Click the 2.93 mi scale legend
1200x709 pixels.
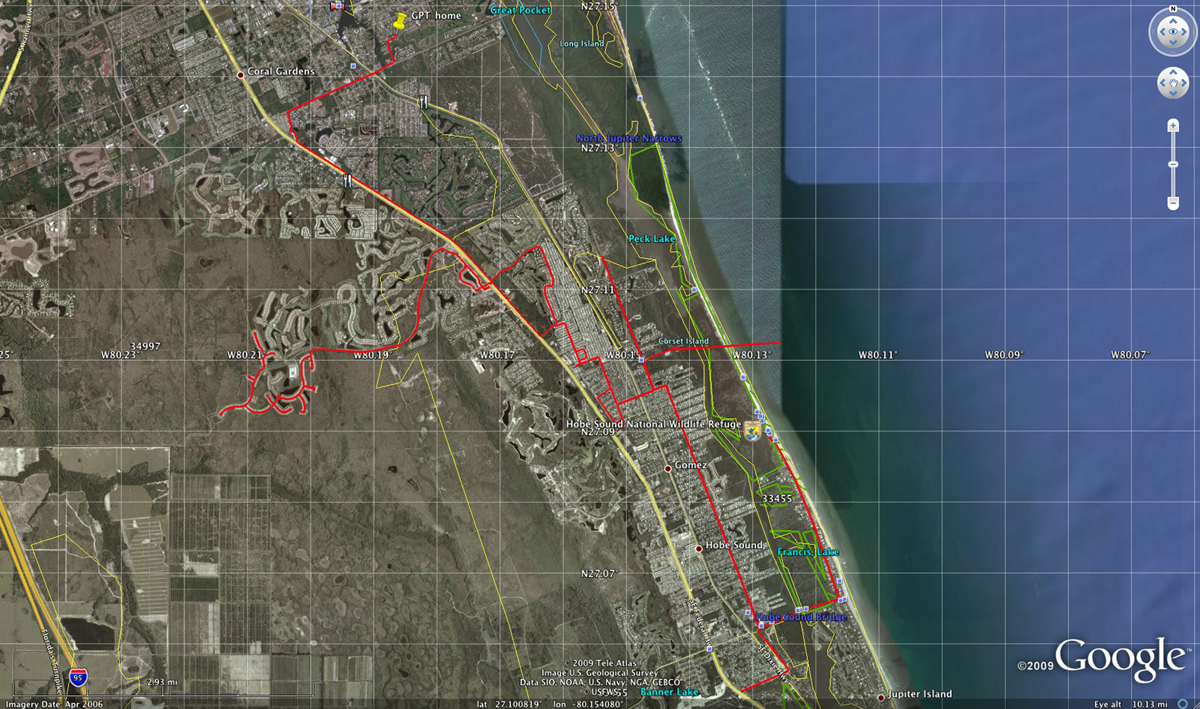click(x=162, y=682)
